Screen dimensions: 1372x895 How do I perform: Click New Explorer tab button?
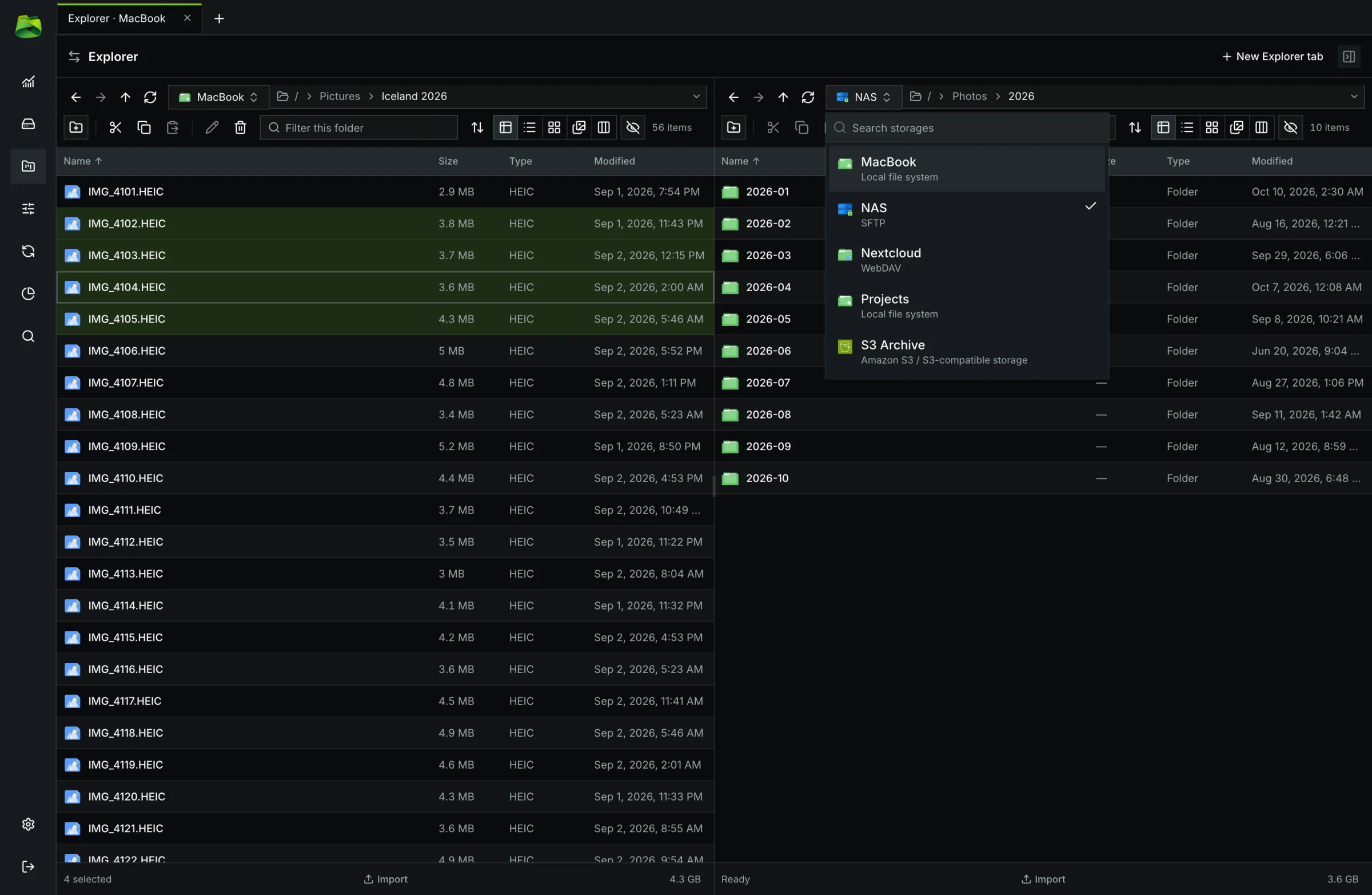coord(1273,57)
